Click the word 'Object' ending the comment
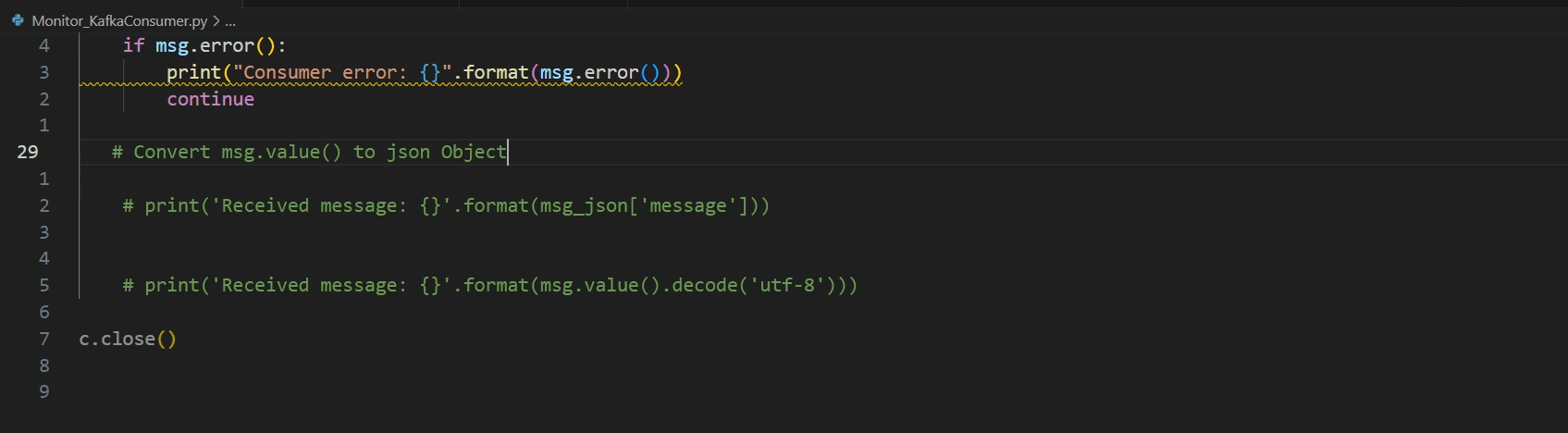 pyautogui.click(x=474, y=152)
